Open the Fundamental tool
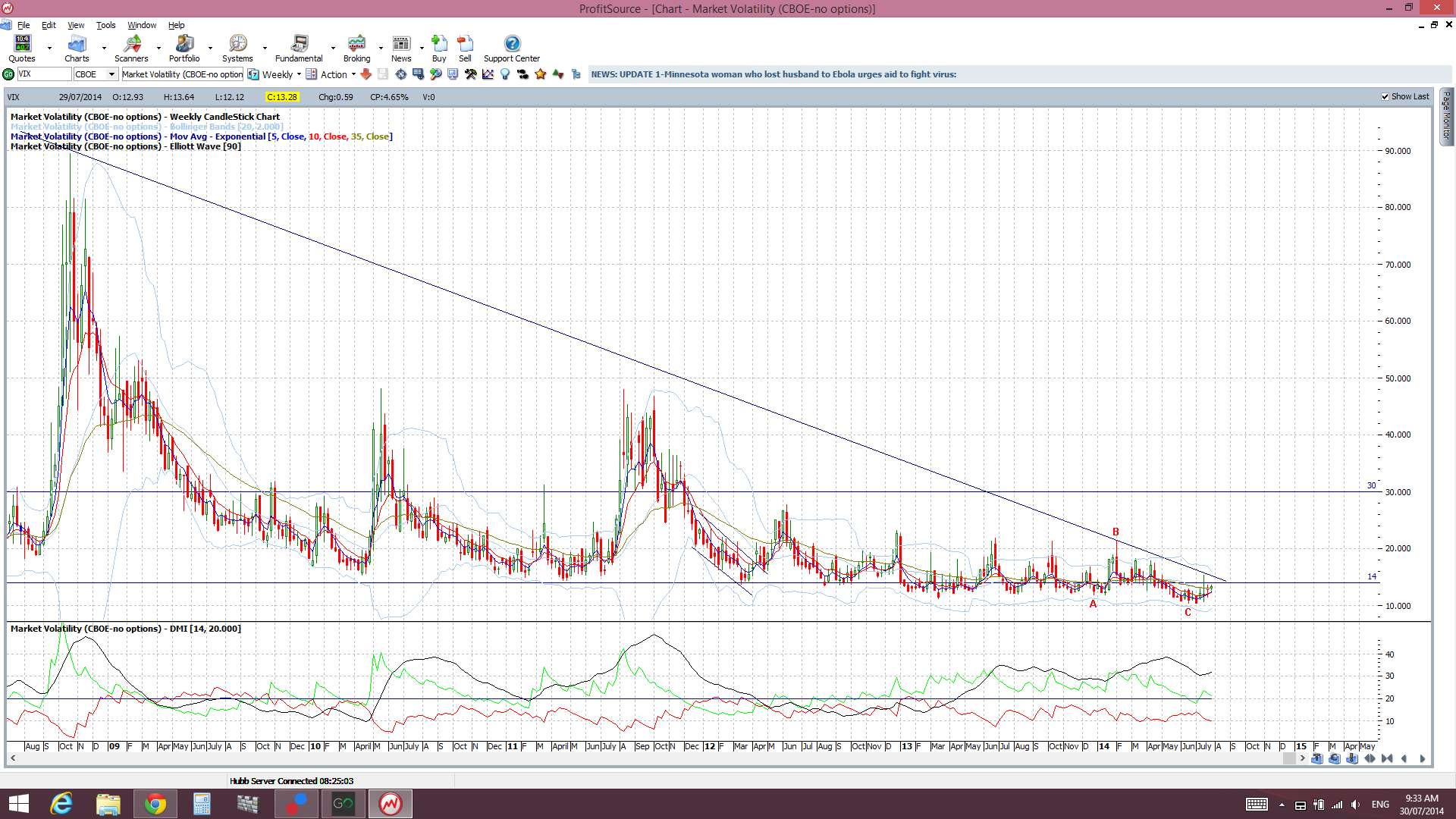 (x=299, y=48)
